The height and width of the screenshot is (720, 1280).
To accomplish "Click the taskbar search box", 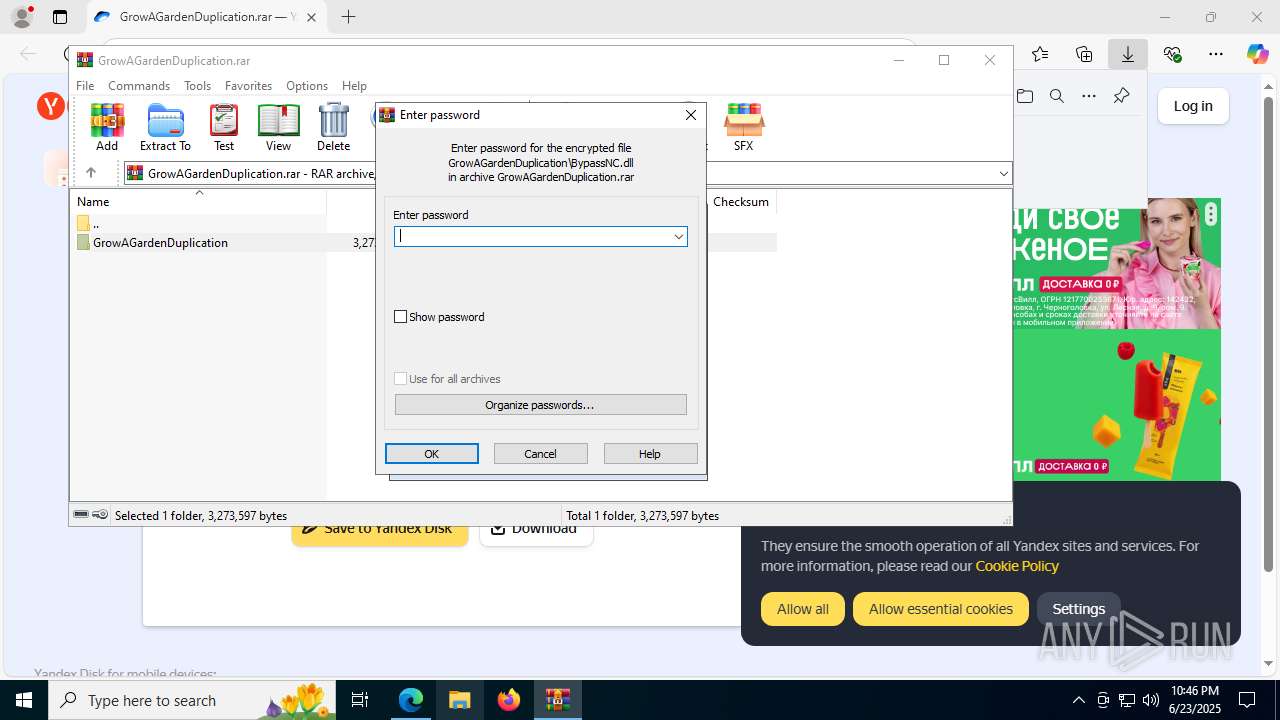I will [x=193, y=700].
